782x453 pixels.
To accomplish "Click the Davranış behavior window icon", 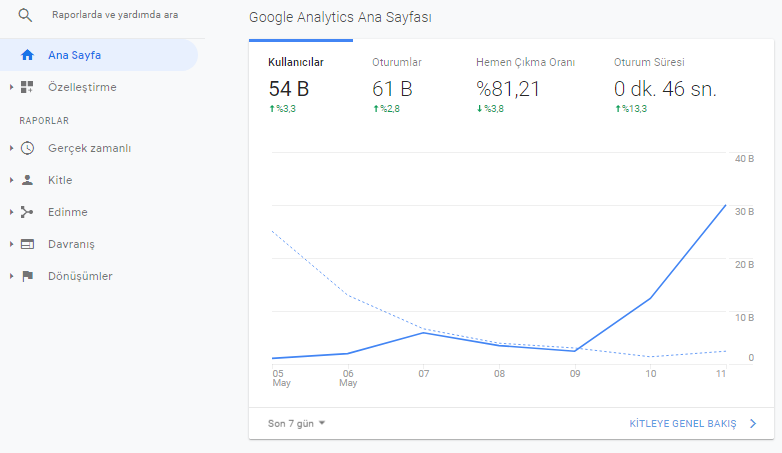I will 27,244.
